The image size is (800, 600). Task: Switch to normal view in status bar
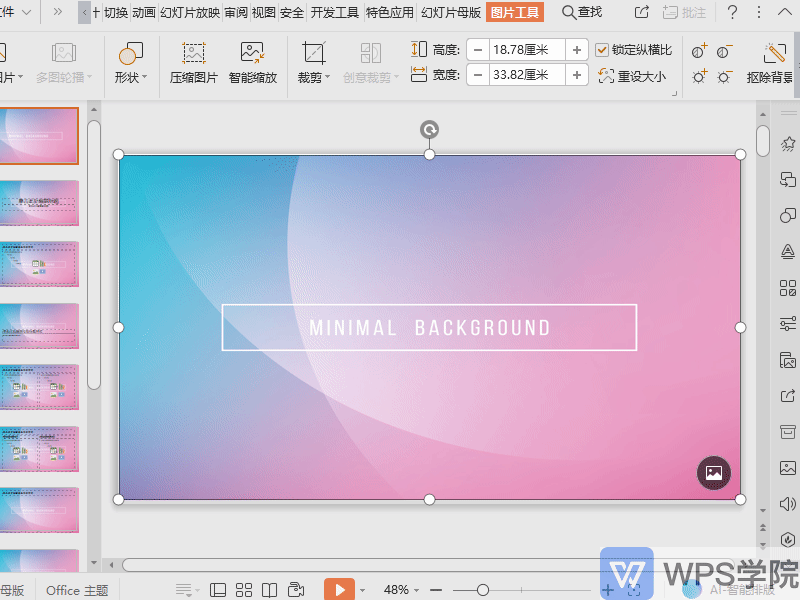218,590
